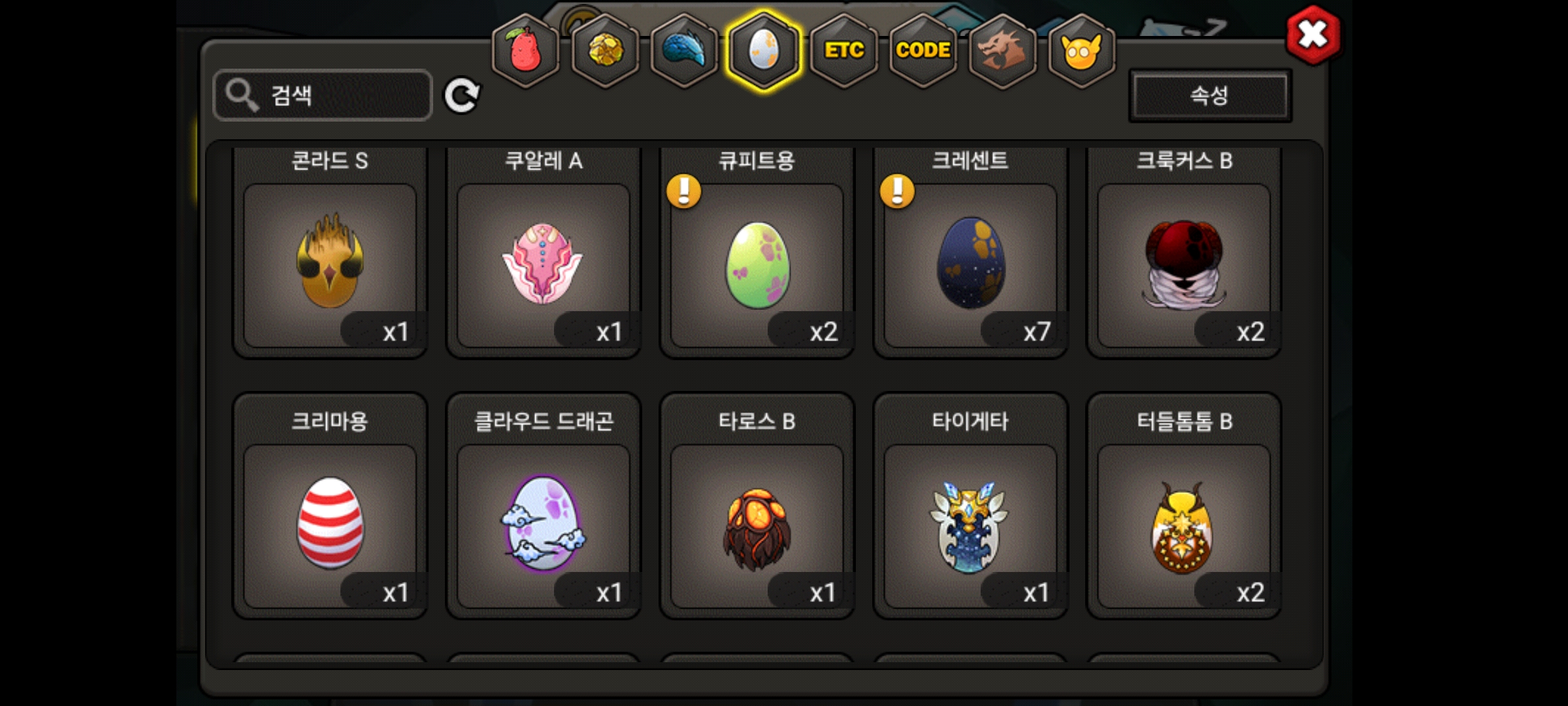Switch to the CODE tab

(923, 50)
